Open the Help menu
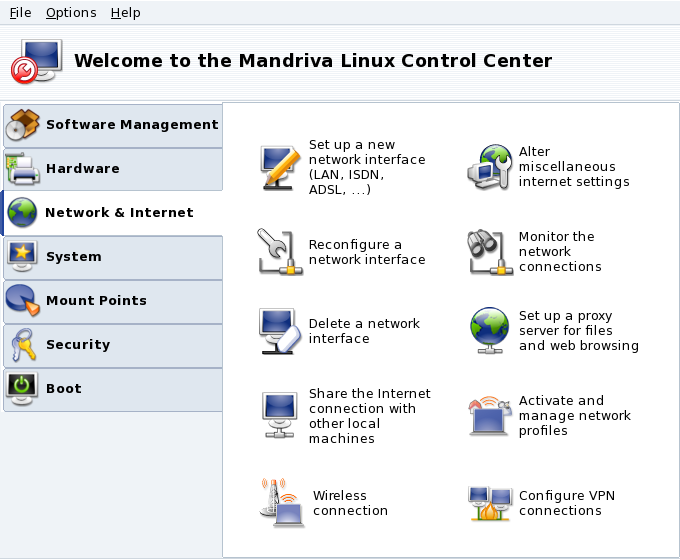 [125, 13]
